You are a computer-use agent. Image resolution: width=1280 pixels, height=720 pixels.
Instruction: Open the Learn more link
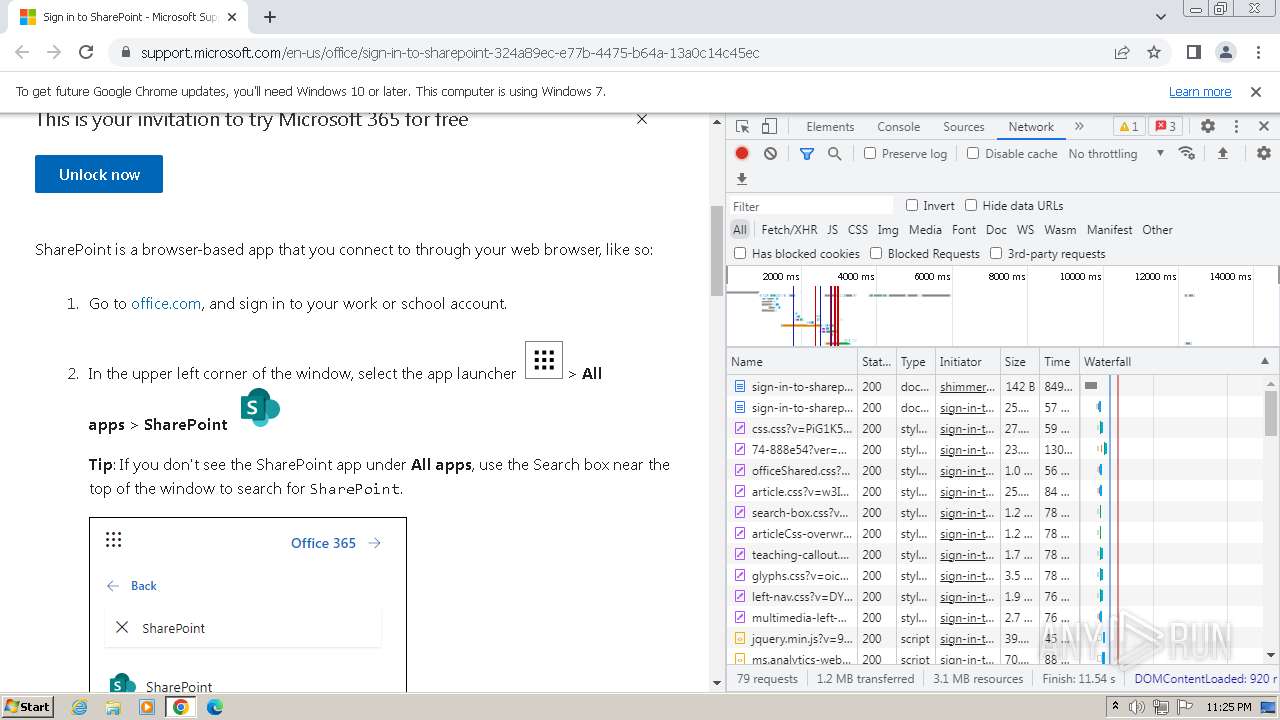tap(1200, 91)
